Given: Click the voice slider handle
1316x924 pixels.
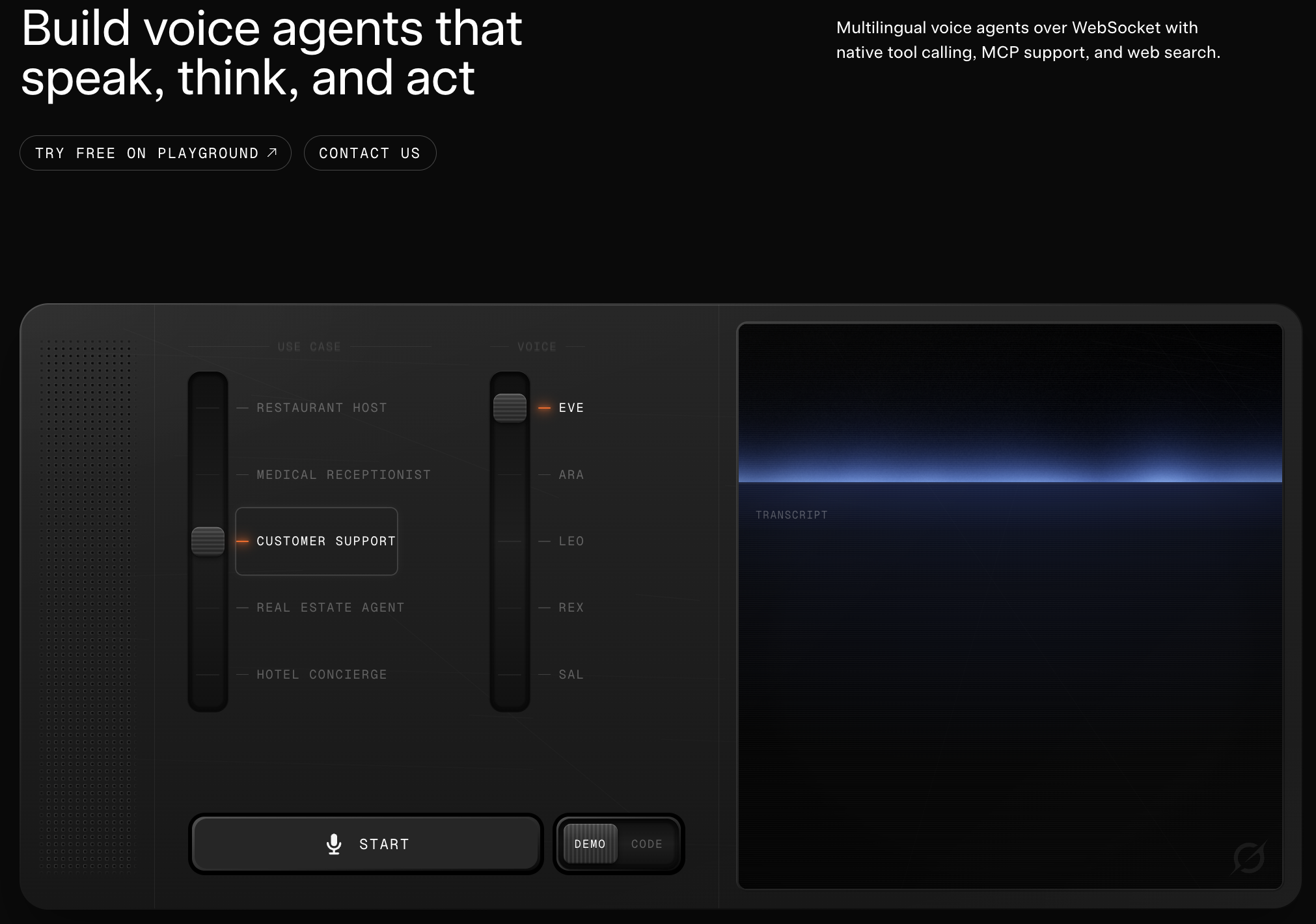Looking at the screenshot, I should pos(510,407).
